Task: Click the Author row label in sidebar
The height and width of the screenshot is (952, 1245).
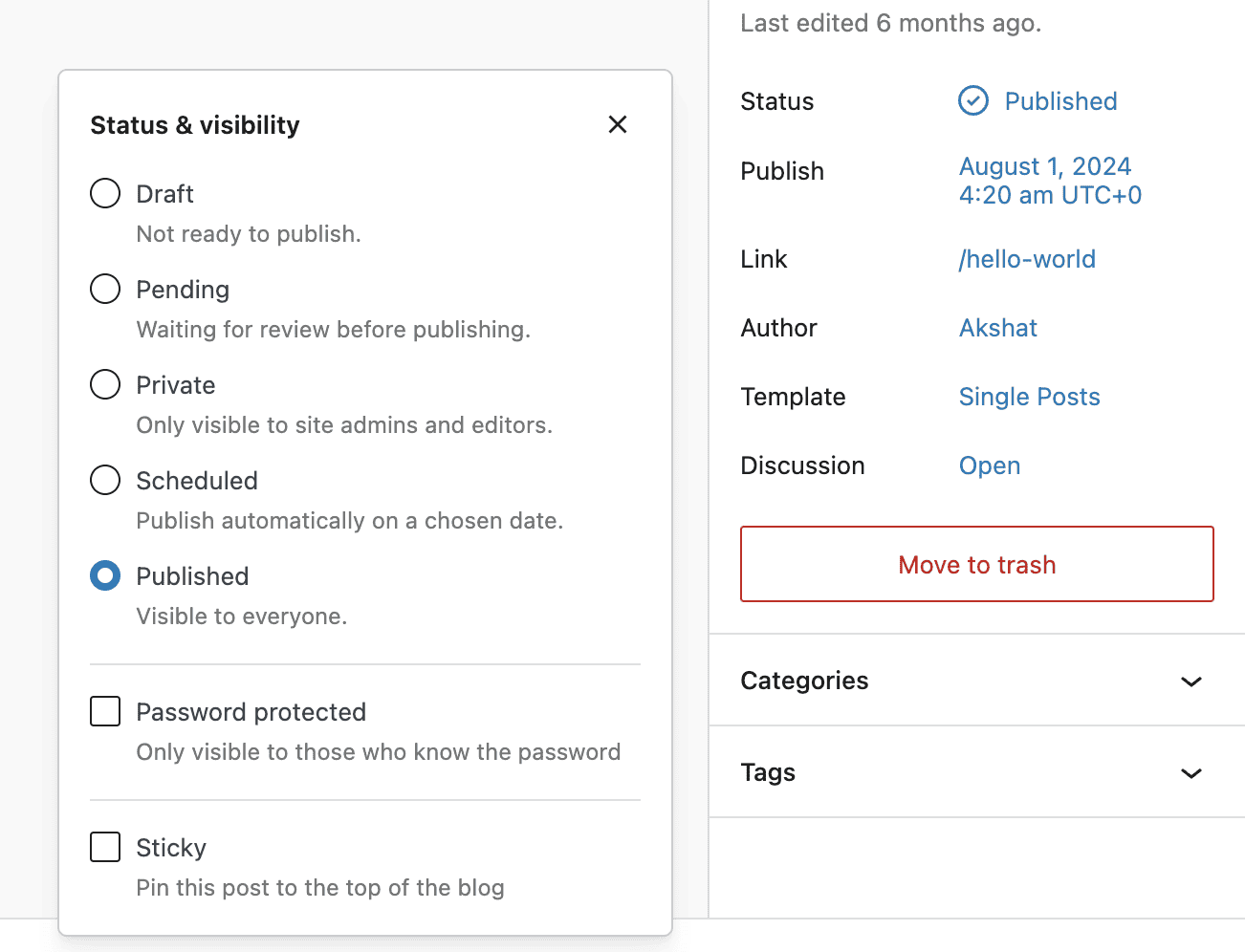Action: 778,328
